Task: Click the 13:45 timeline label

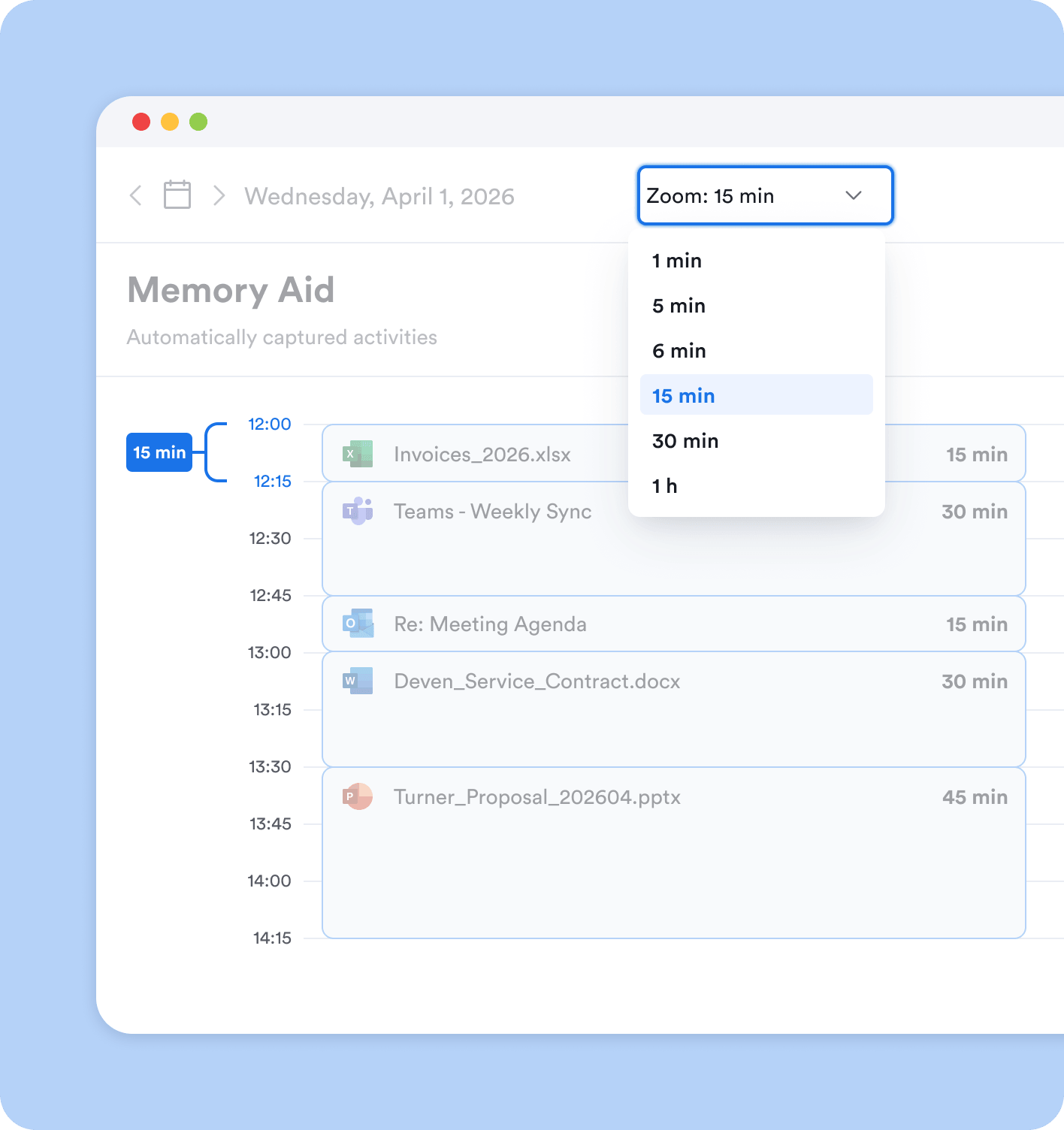Action: (x=271, y=823)
